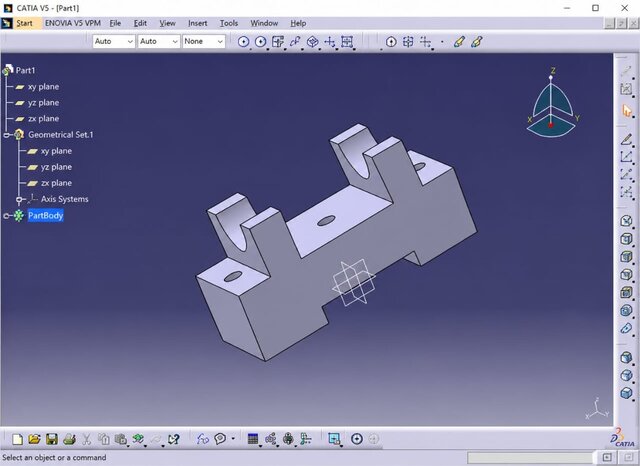The width and height of the screenshot is (640, 466).
Task: Click the yellow paintbrush icon in top toolbar
Action: pos(459,42)
